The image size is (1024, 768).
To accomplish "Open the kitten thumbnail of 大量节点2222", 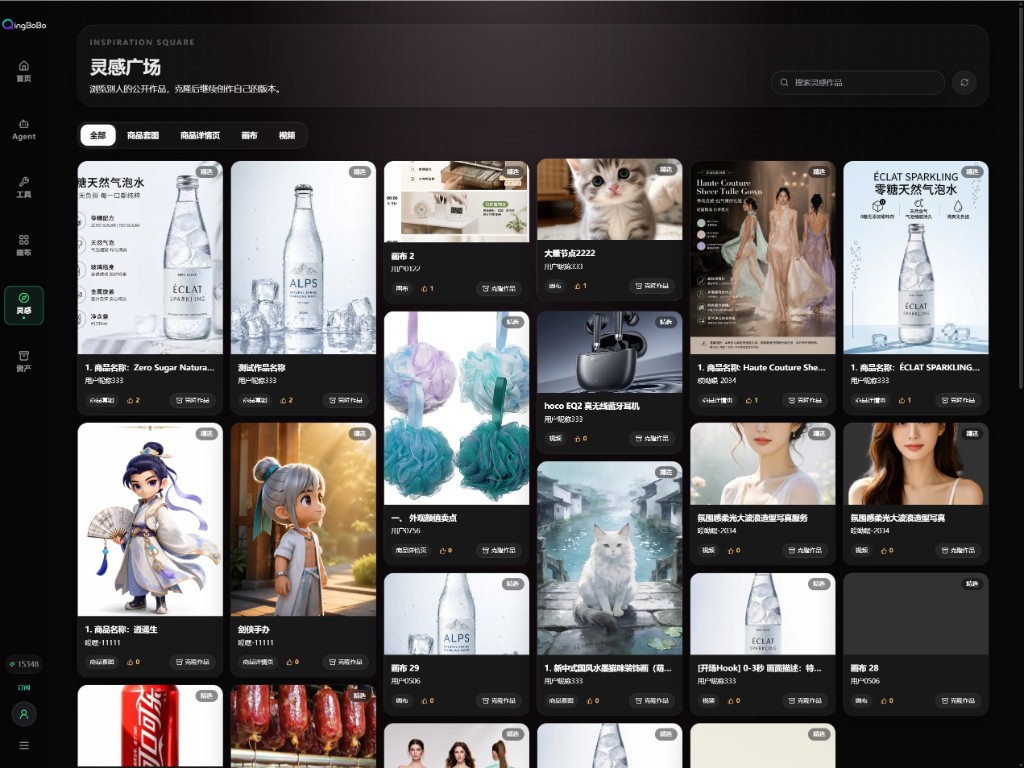I will click(x=609, y=199).
